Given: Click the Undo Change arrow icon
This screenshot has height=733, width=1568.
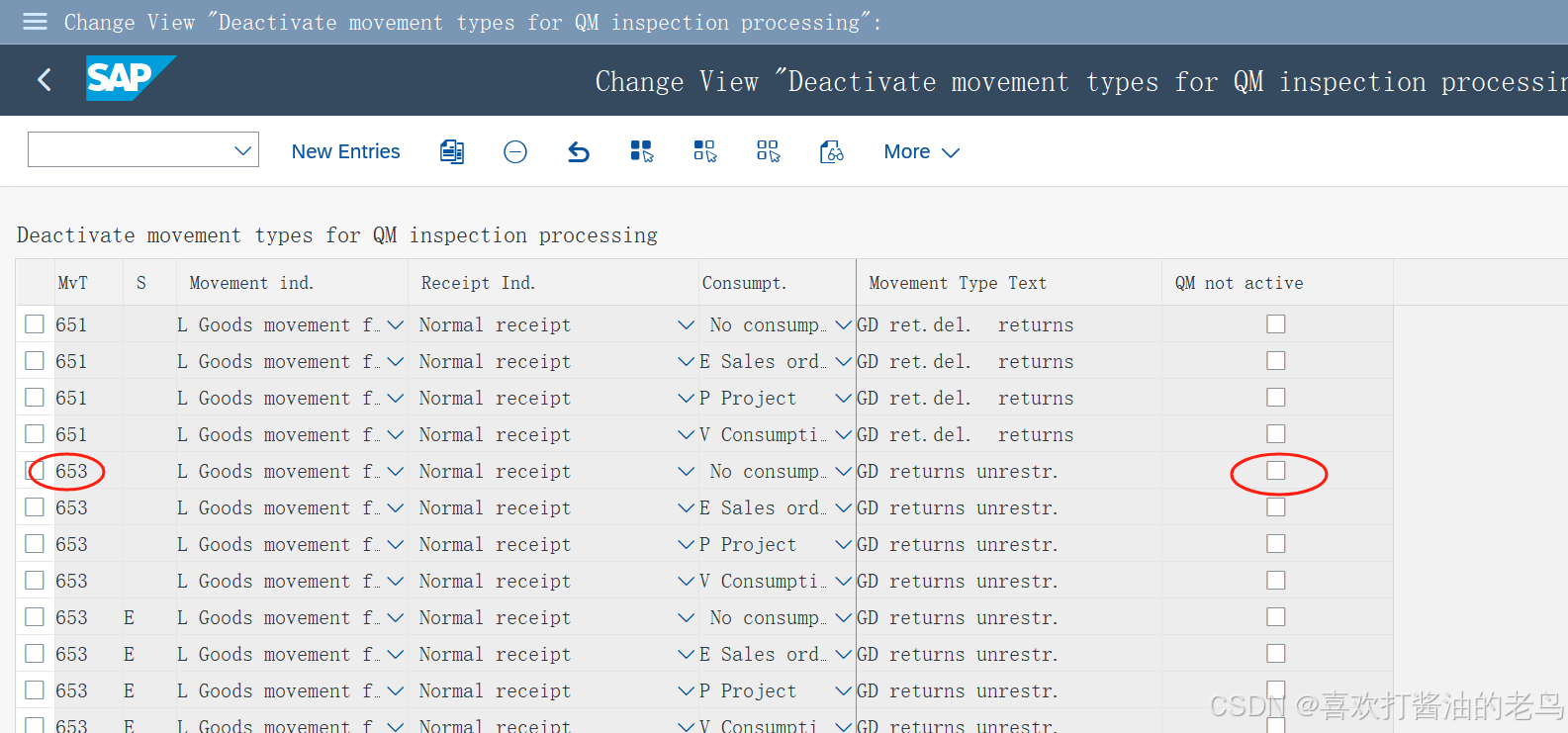Looking at the screenshot, I should [x=579, y=151].
